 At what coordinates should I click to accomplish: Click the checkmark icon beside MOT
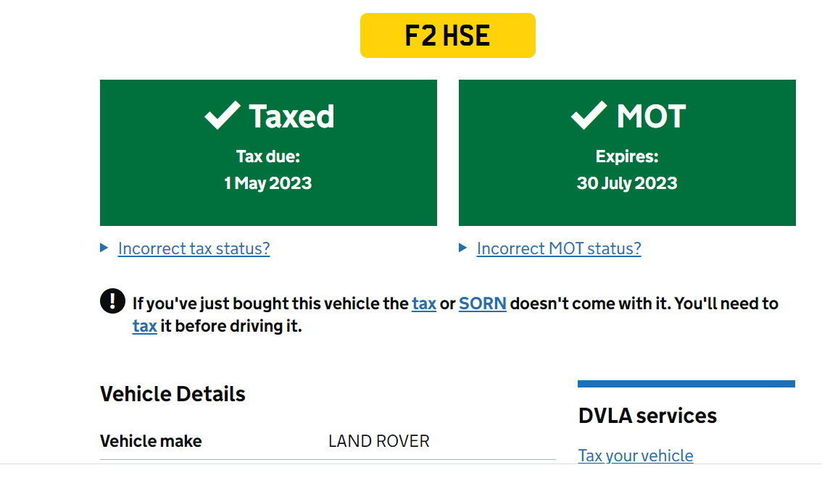point(588,115)
